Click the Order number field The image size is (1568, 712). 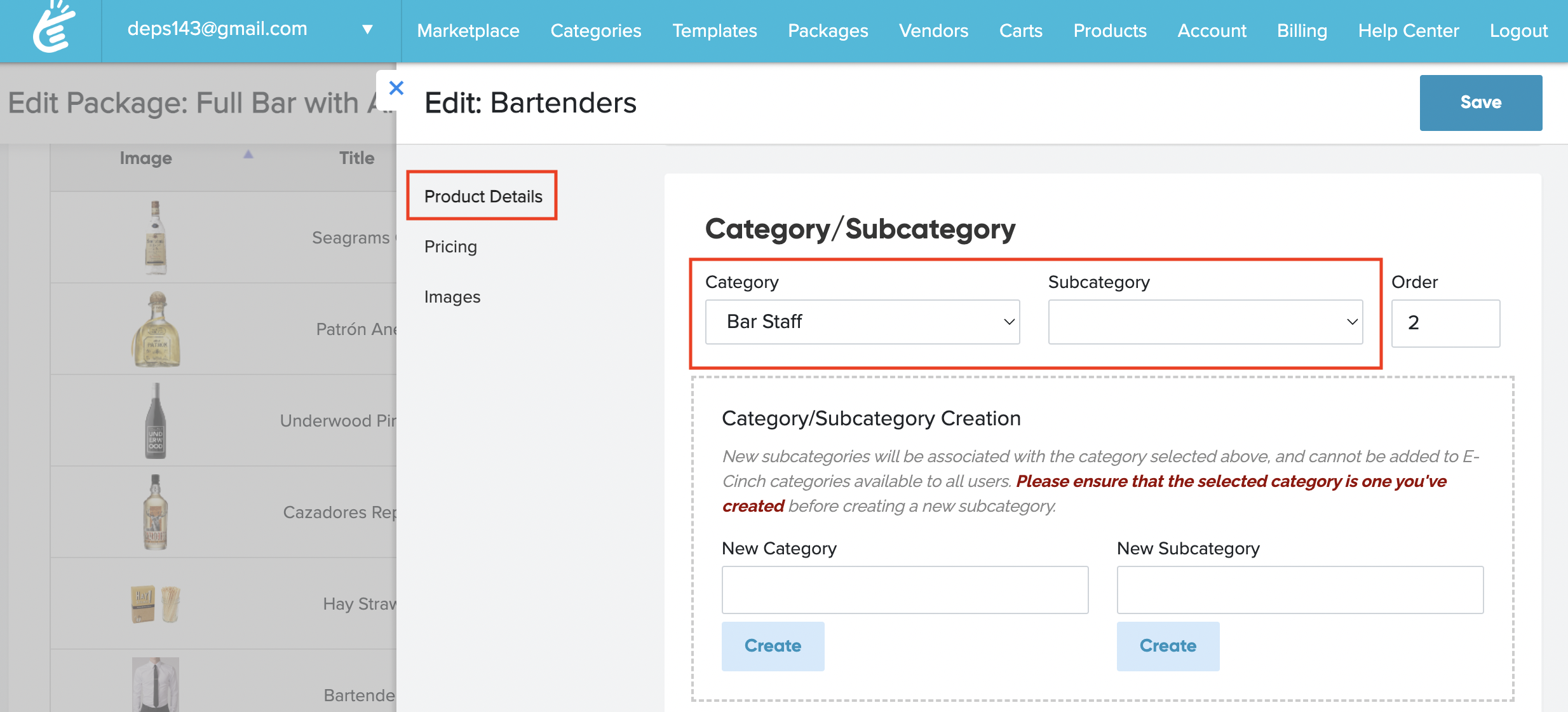point(1445,323)
